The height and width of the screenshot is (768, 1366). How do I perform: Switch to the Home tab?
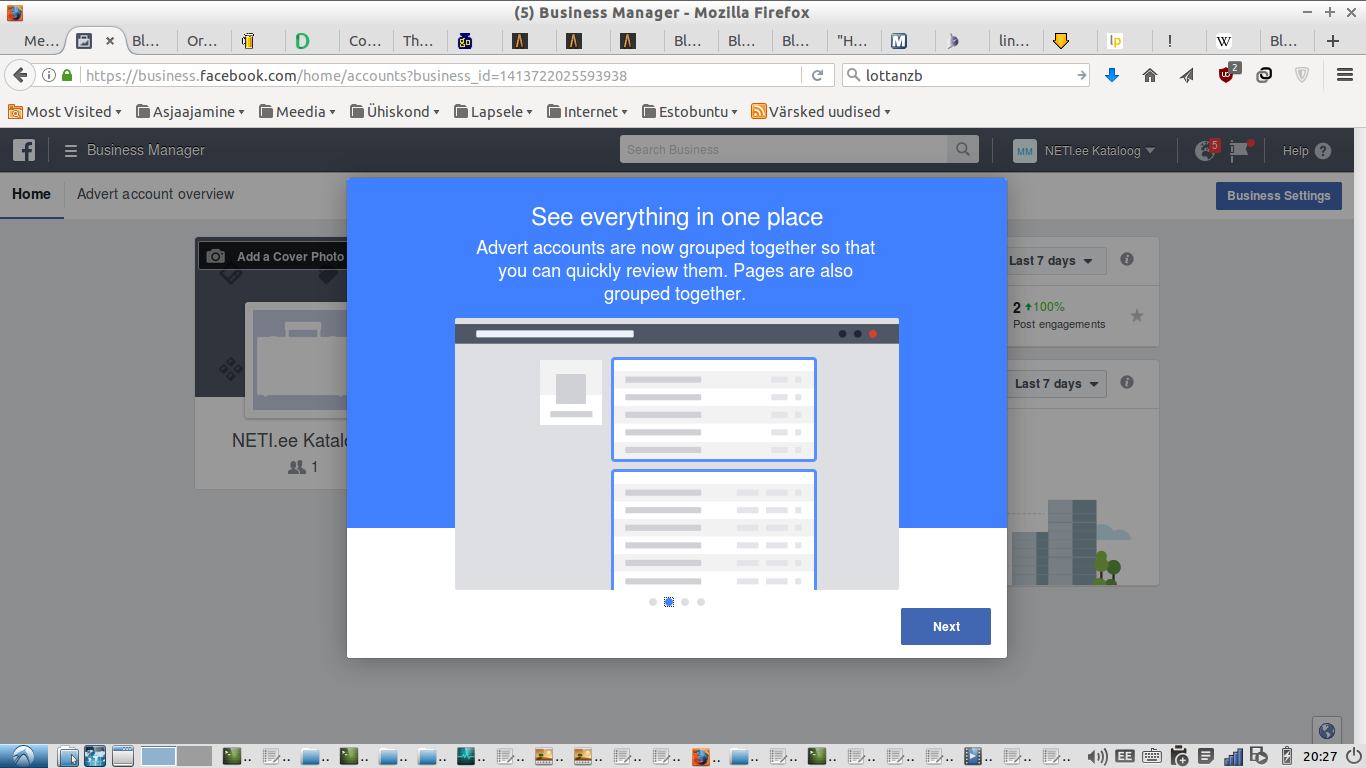point(31,194)
